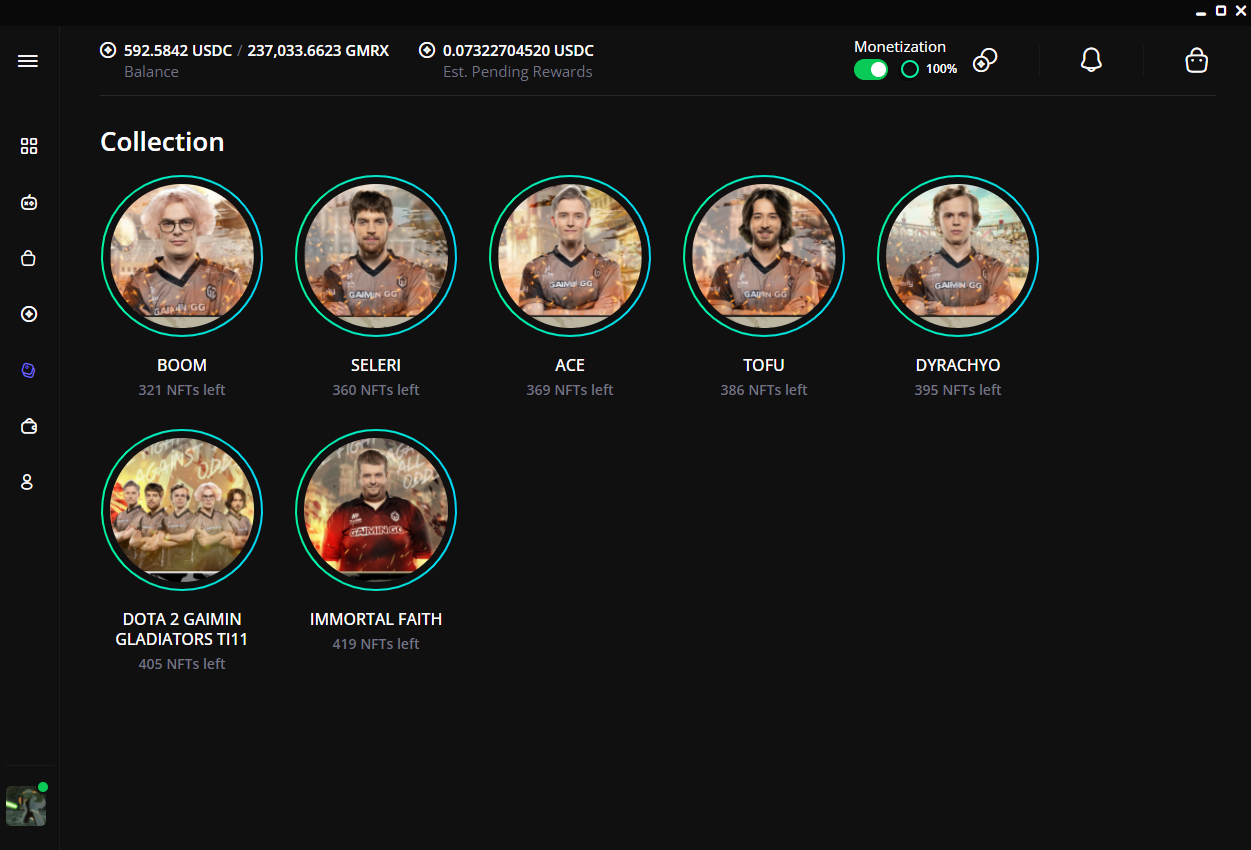Toggle the Monetization switch off
1251x850 pixels.
coord(871,69)
